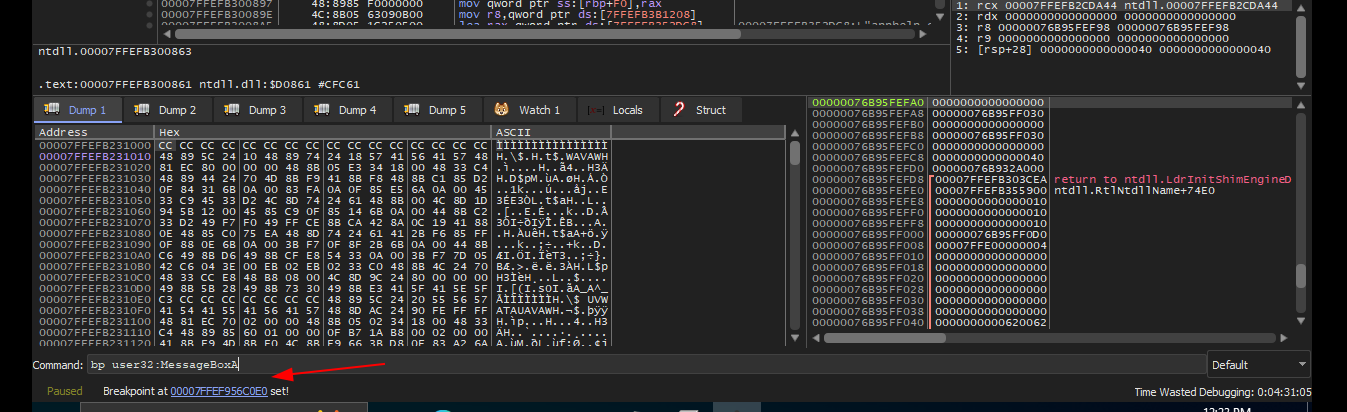This screenshot has width=1347, height=412.
Task: Select argument 2: rdx row
Action: (x=1122, y=17)
